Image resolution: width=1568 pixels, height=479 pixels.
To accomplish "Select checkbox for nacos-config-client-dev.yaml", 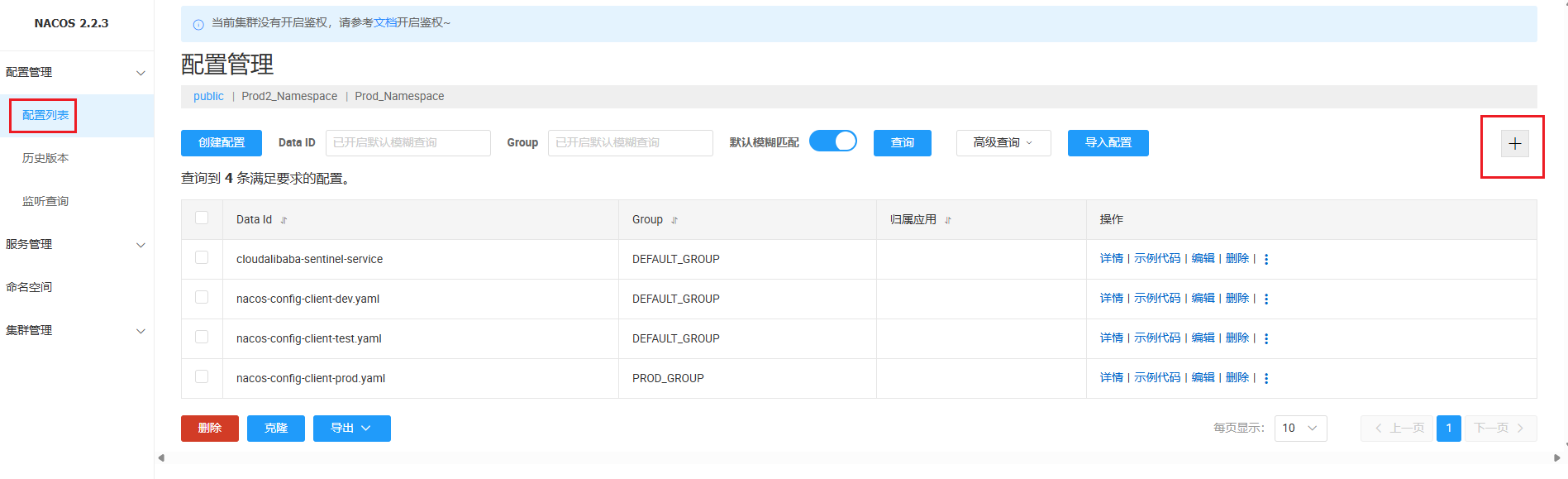I will [x=202, y=297].
